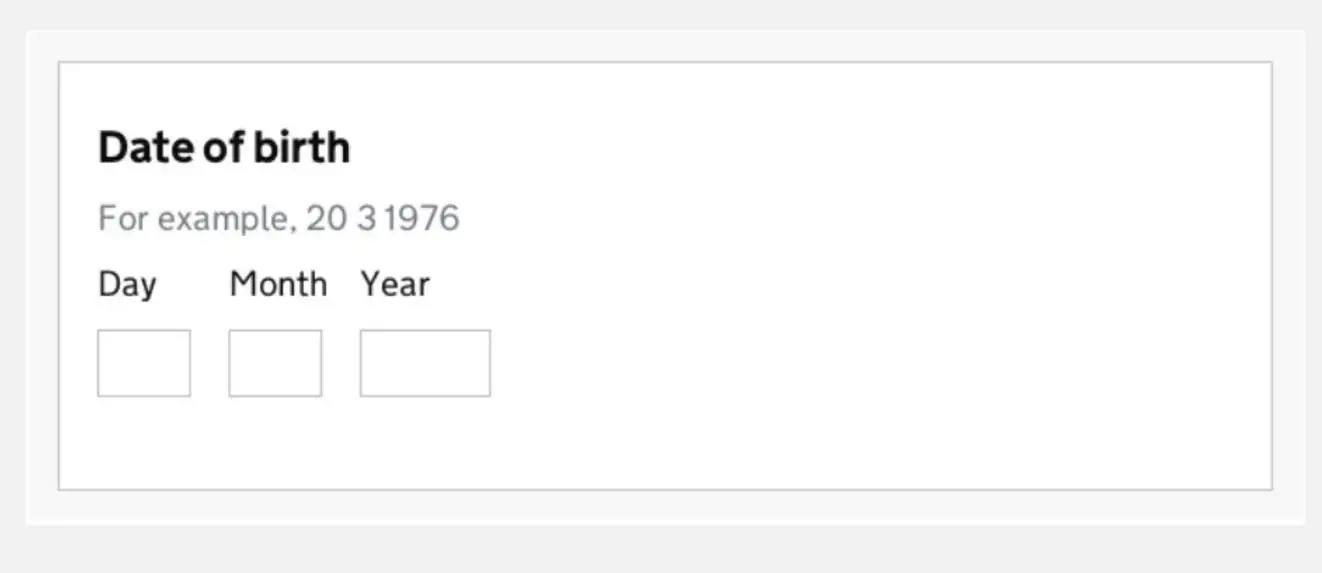
Task: Click '20' in the example text
Action: 325,218
